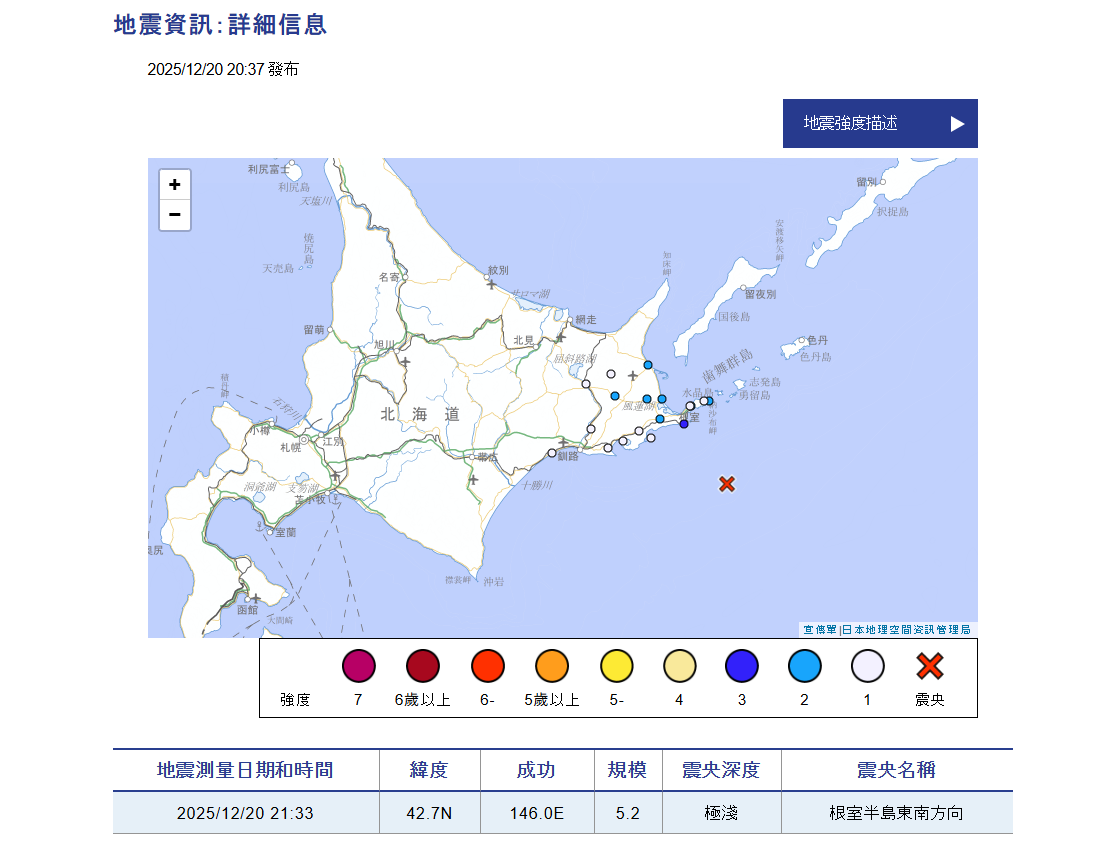
Task: Click the light blue intensity 2 circle in legend
Action: (x=804, y=665)
